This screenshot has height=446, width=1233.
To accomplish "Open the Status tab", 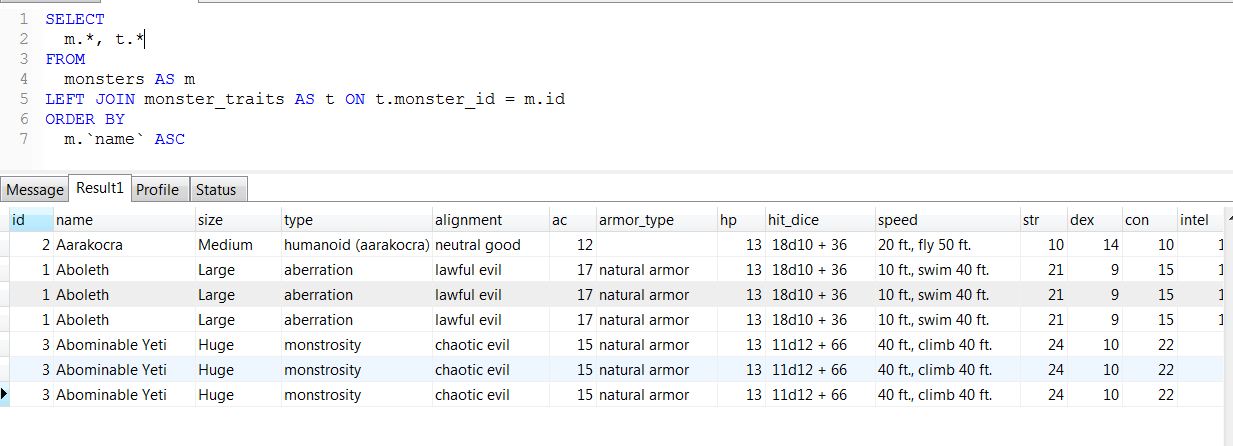I will point(216,190).
